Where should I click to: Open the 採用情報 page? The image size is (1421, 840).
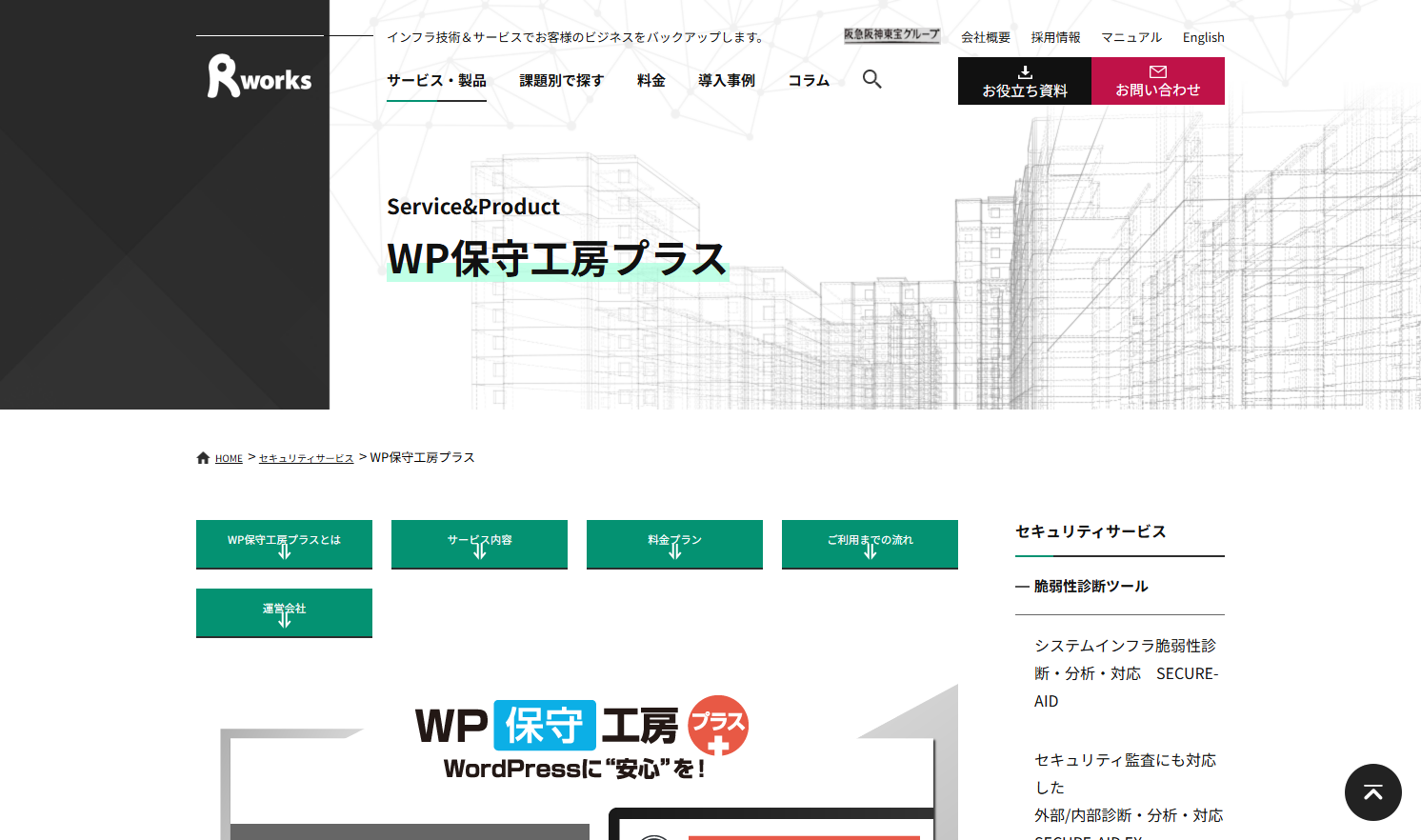tap(1054, 37)
